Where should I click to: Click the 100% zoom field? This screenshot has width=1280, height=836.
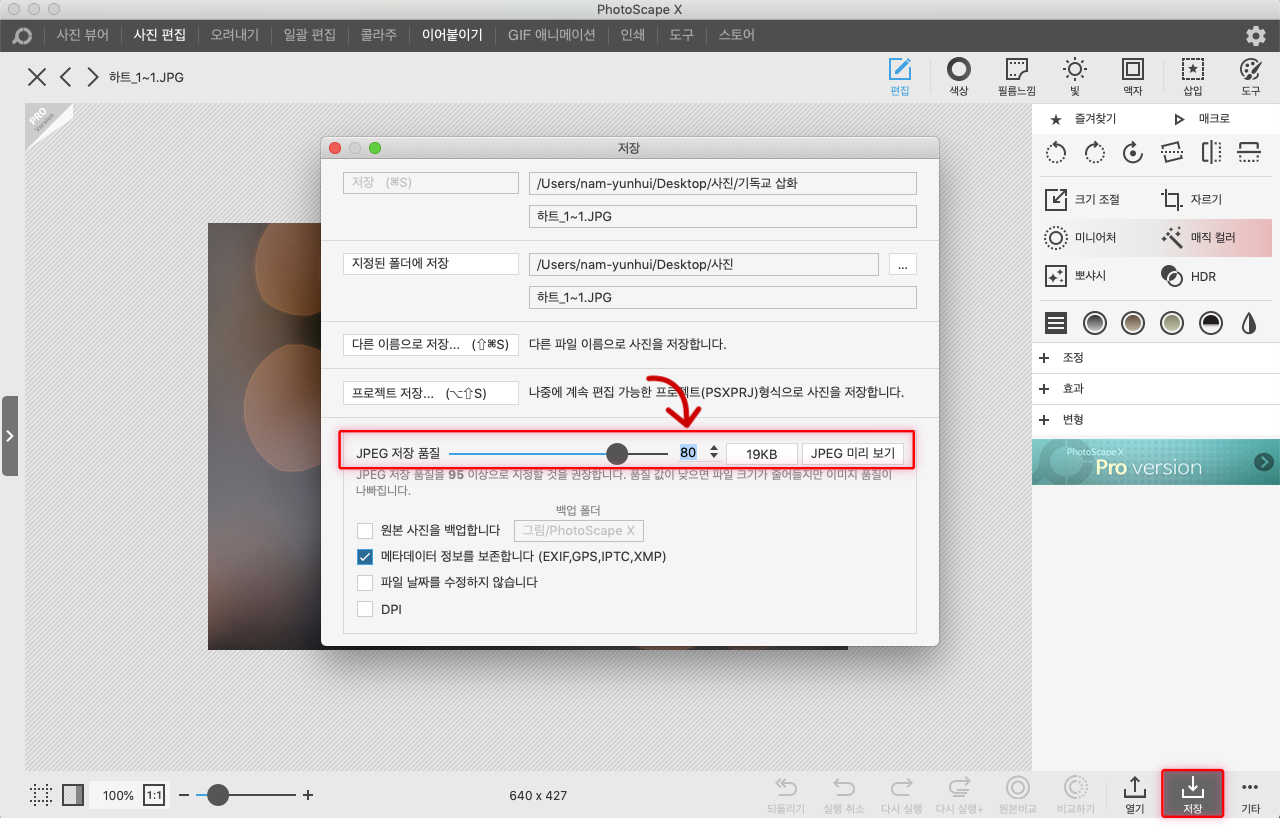point(117,795)
